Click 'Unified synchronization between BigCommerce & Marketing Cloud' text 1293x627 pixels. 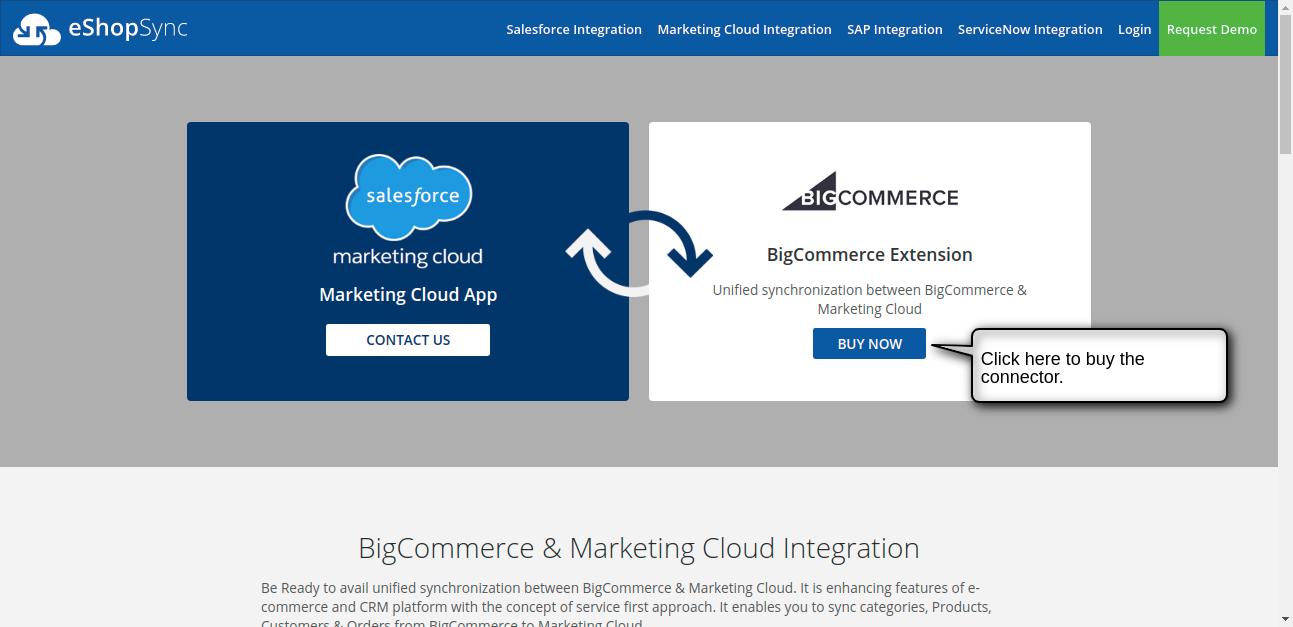[870, 299]
